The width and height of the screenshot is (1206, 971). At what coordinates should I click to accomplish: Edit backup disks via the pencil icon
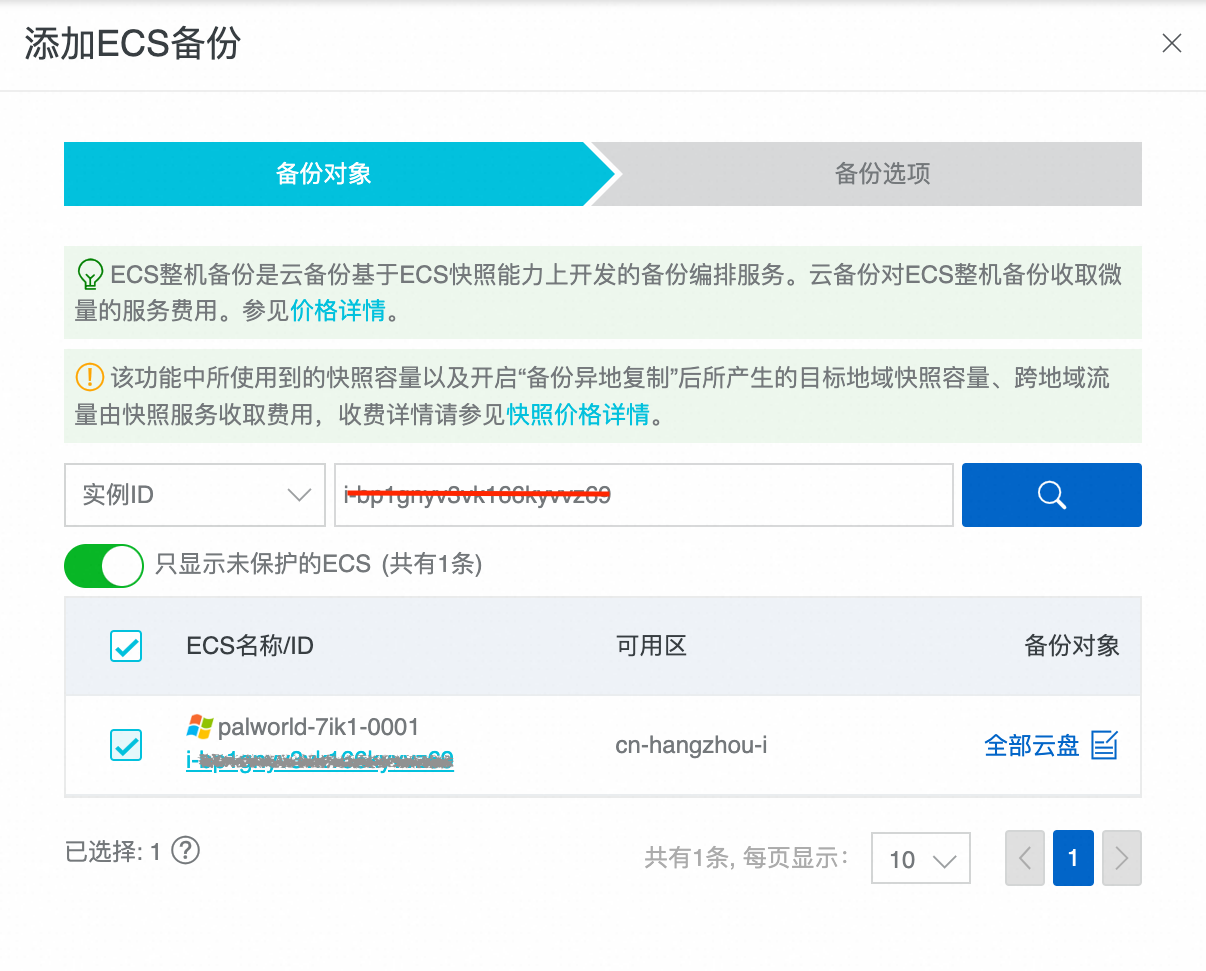pyautogui.click(x=1104, y=745)
